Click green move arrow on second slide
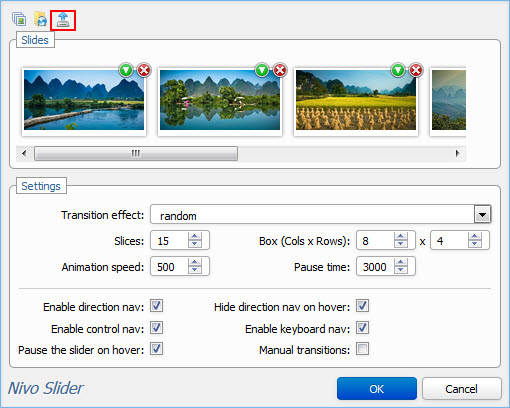This screenshot has width=510, height=408. [x=262, y=70]
